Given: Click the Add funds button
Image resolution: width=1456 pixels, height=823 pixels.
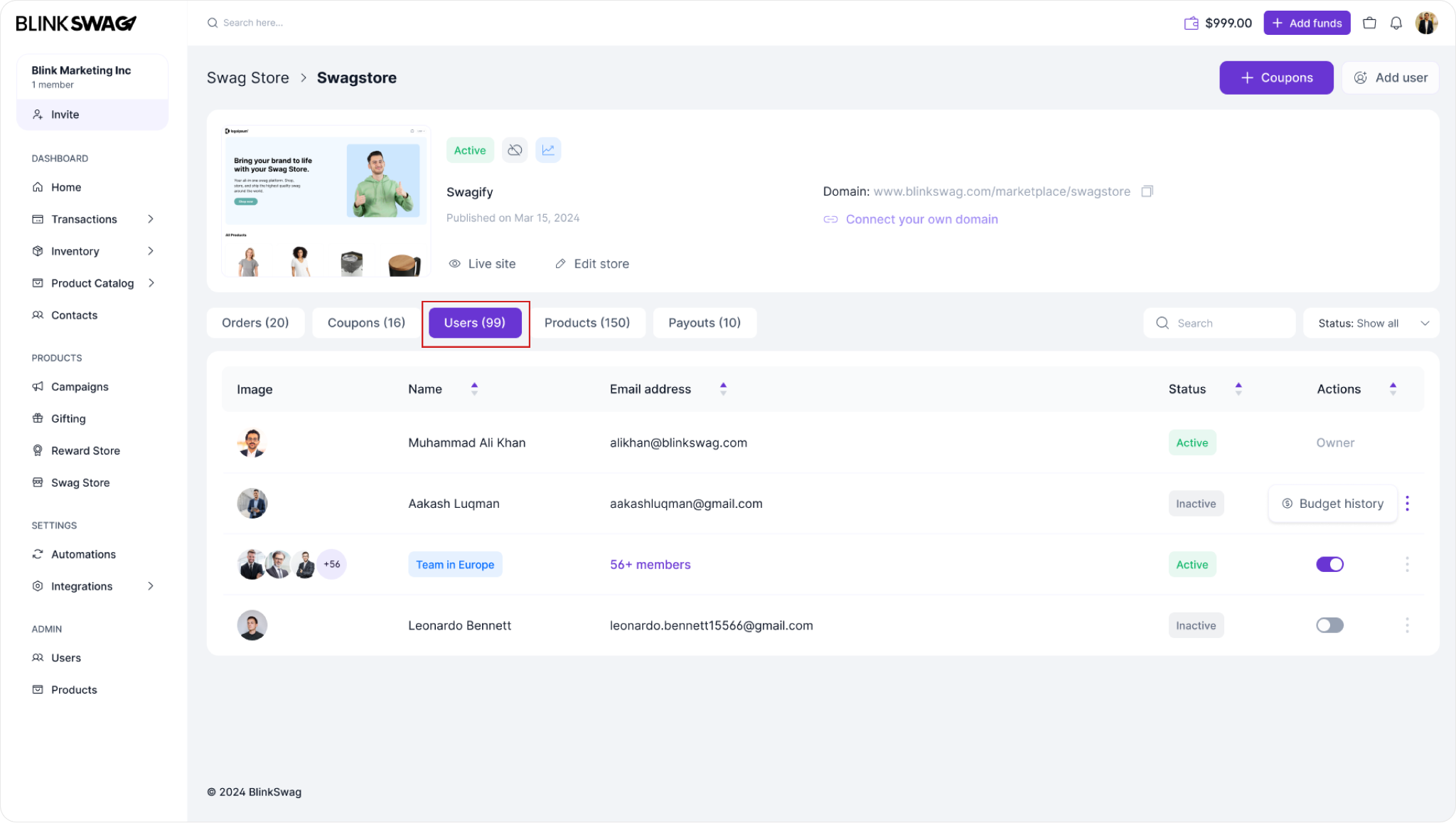Looking at the screenshot, I should pos(1307,23).
